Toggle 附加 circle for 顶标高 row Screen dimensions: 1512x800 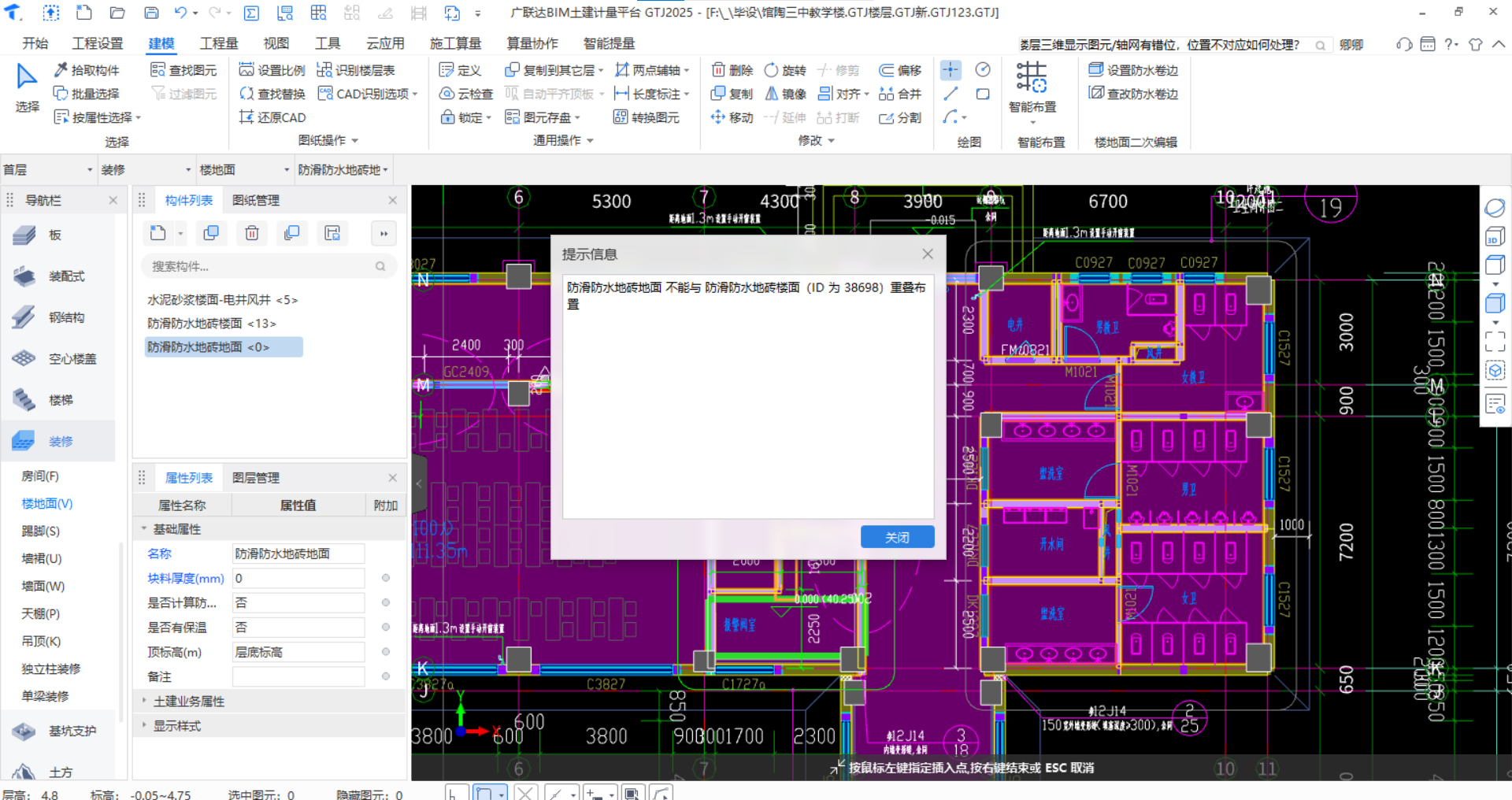point(386,651)
